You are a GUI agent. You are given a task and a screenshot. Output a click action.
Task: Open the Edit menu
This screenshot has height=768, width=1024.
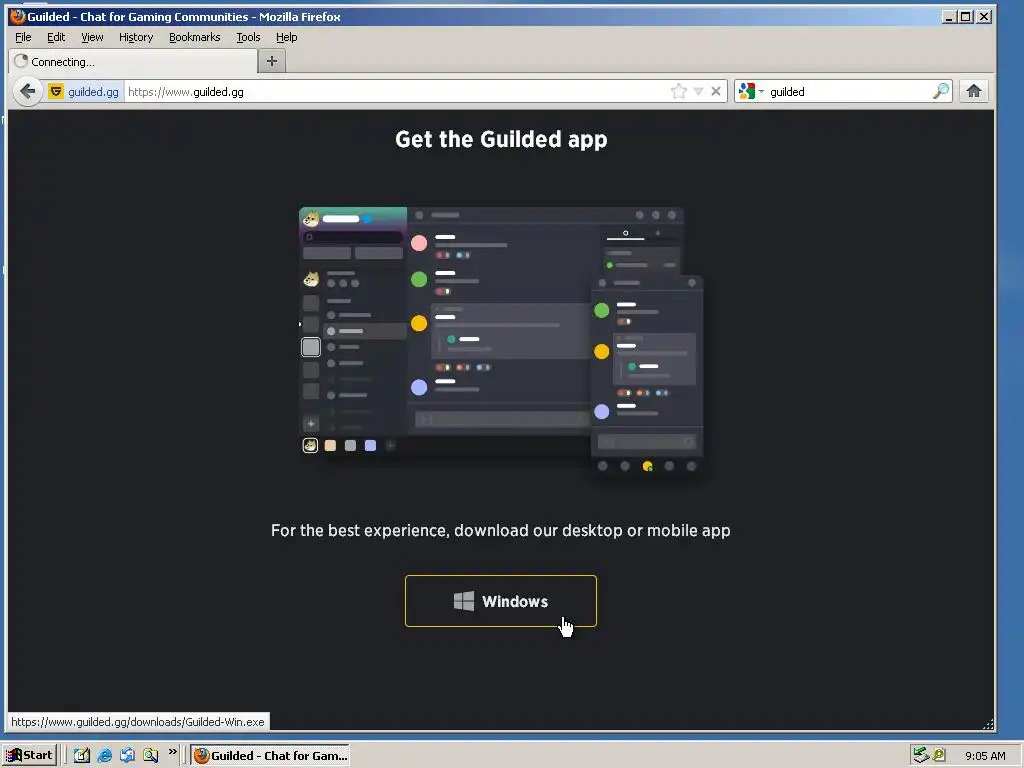pyautogui.click(x=56, y=37)
